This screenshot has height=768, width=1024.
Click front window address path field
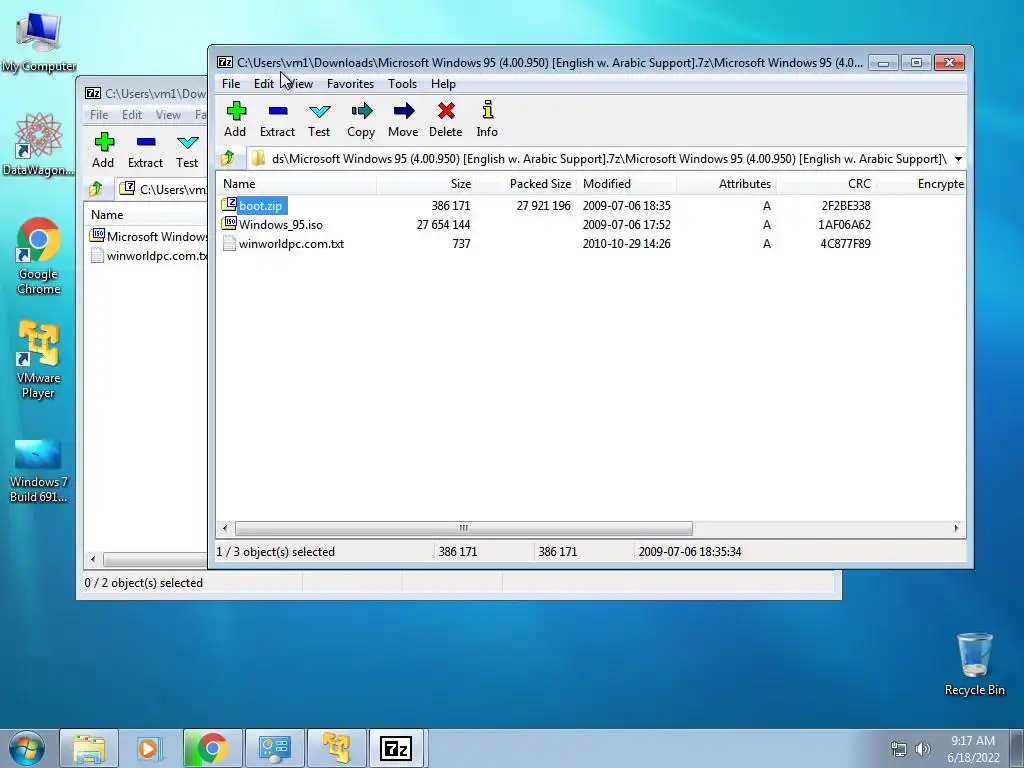607,159
